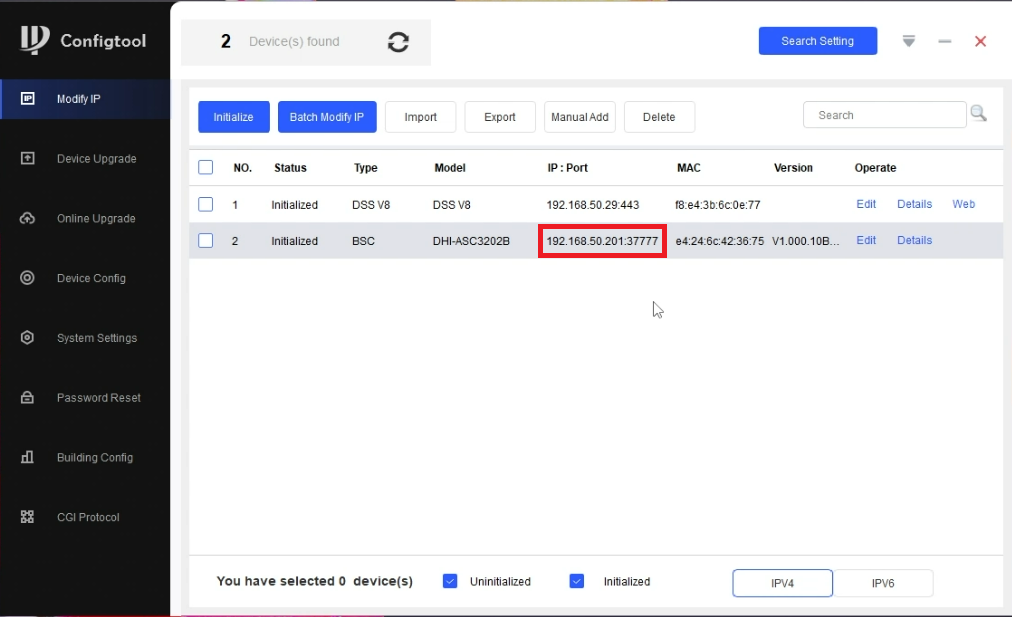Click the search magnifier icon
The height and width of the screenshot is (617, 1012).
pyautogui.click(x=978, y=114)
